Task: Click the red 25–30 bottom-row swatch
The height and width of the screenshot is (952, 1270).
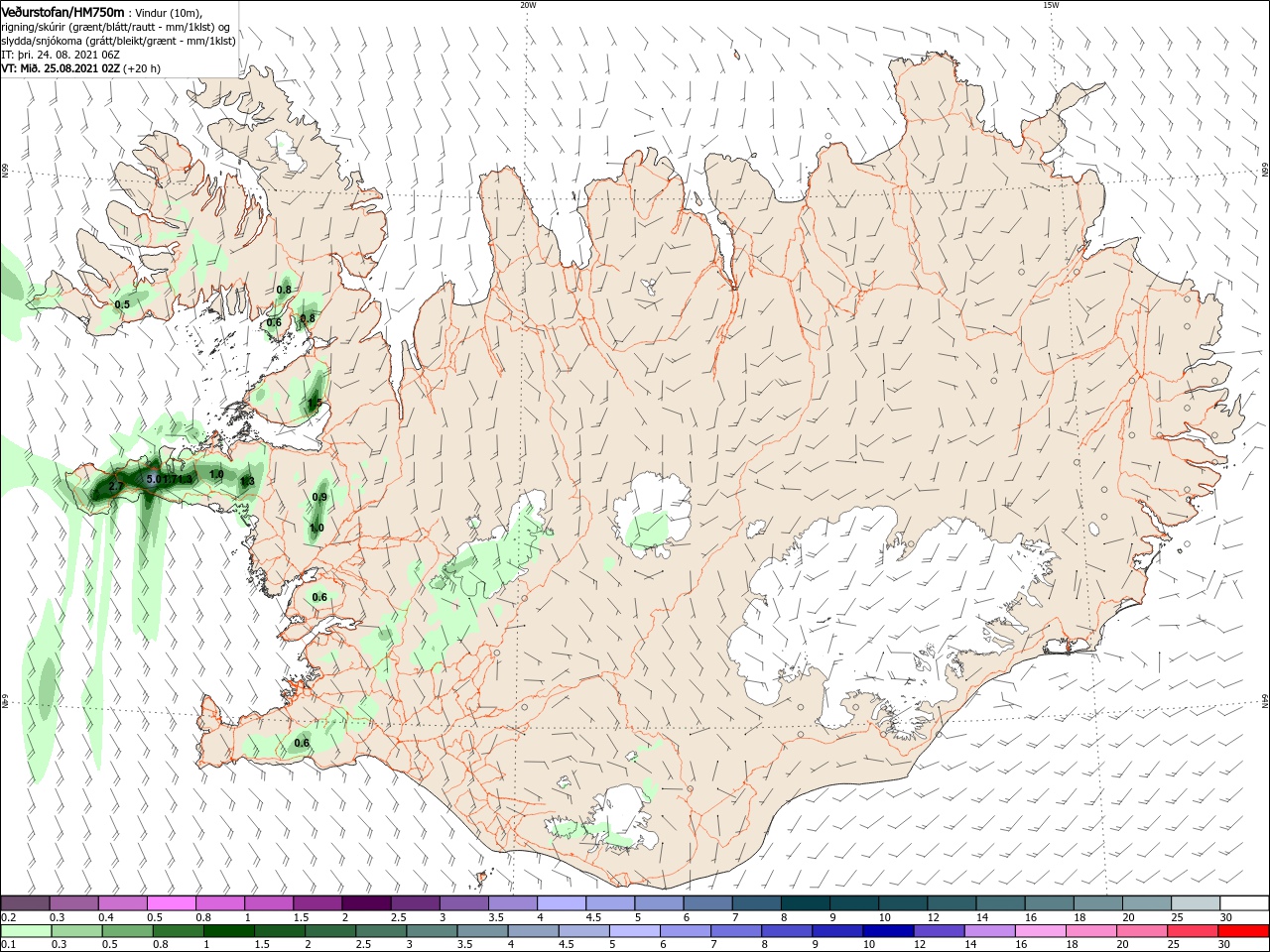Action: [1194, 931]
